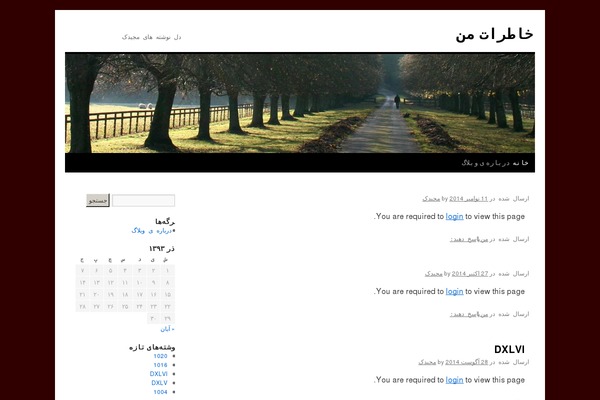Focus the sidebar search text field
600x400 pixels.
143,201
